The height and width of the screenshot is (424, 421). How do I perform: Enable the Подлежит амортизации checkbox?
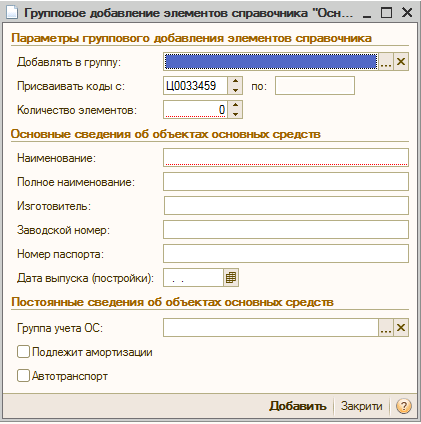pos(23,352)
